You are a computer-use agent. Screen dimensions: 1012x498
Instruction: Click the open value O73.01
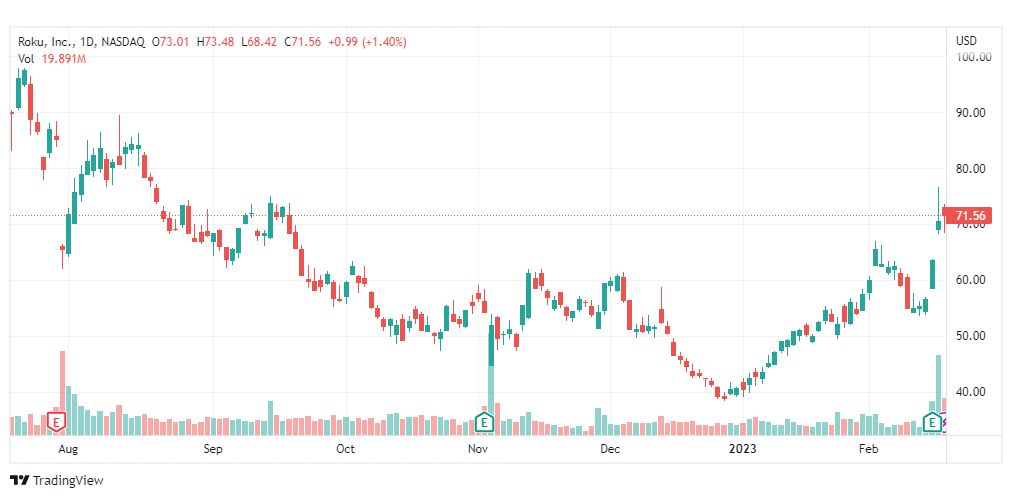[x=171, y=42]
